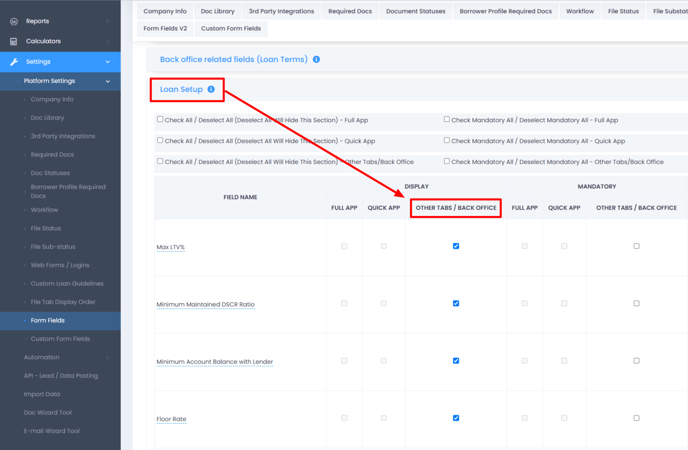Enable Check All Full App checkbox
This screenshot has height=450, width=688.
(x=160, y=120)
